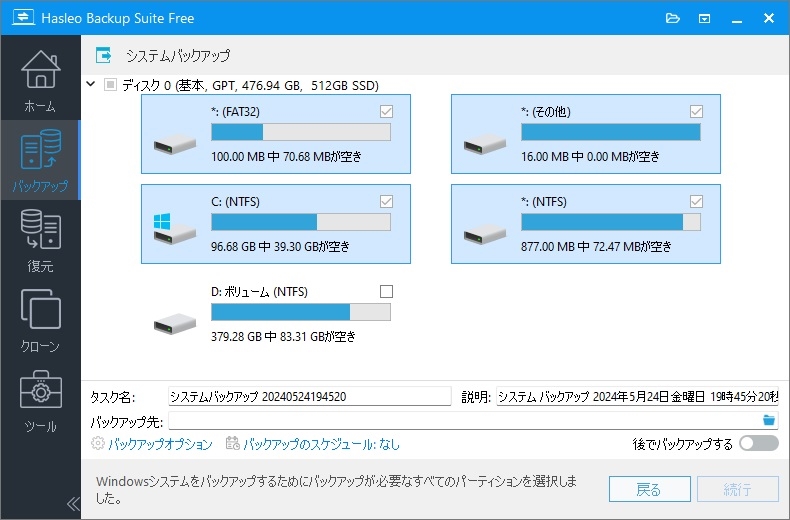Click the C: Windows drive icon
790x520 pixels.
coord(175,229)
